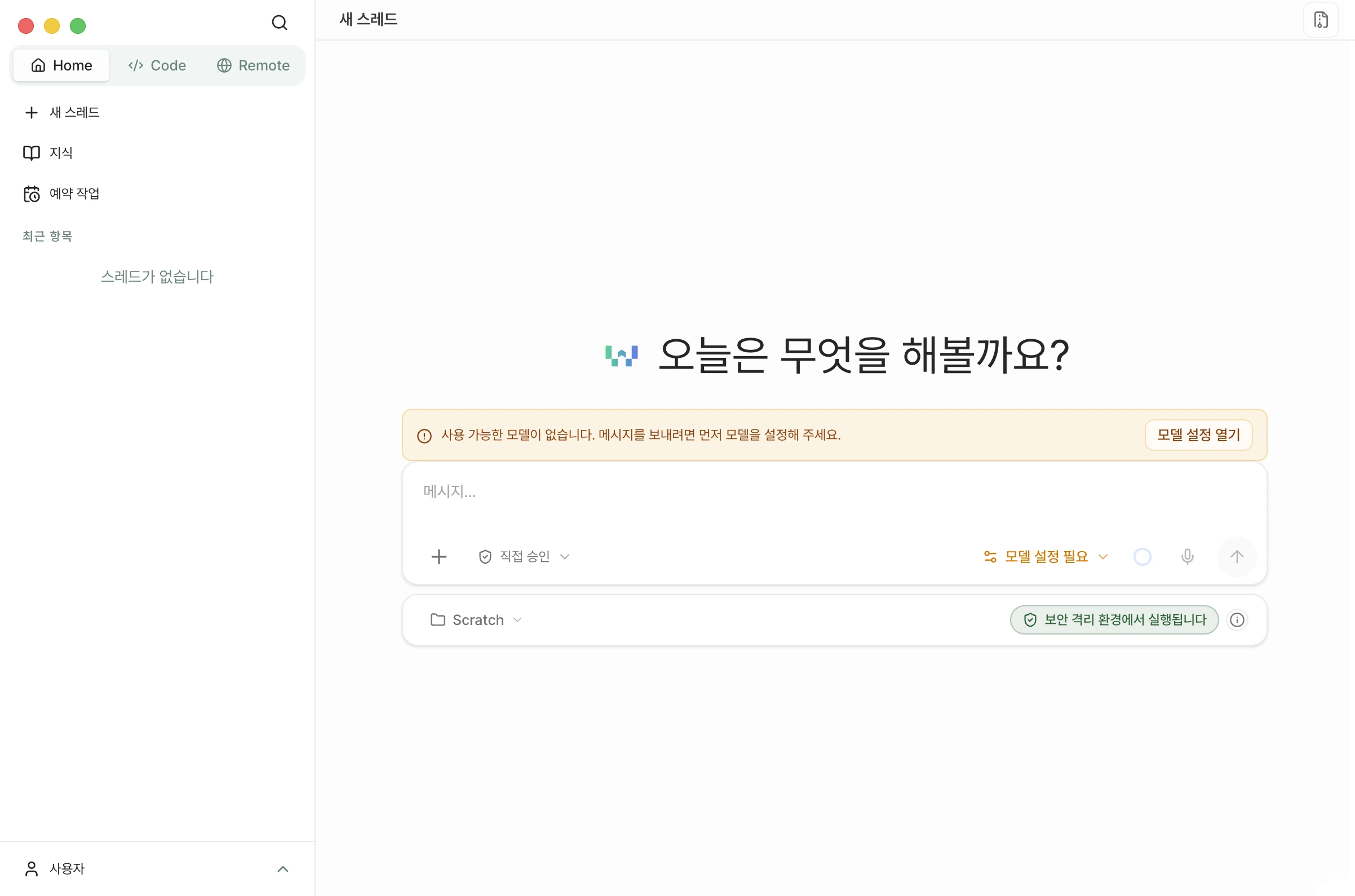The height and width of the screenshot is (896, 1355).
Task: Click the 사용 가능한 모델이 없습니다 warning message
Action: click(x=641, y=435)
